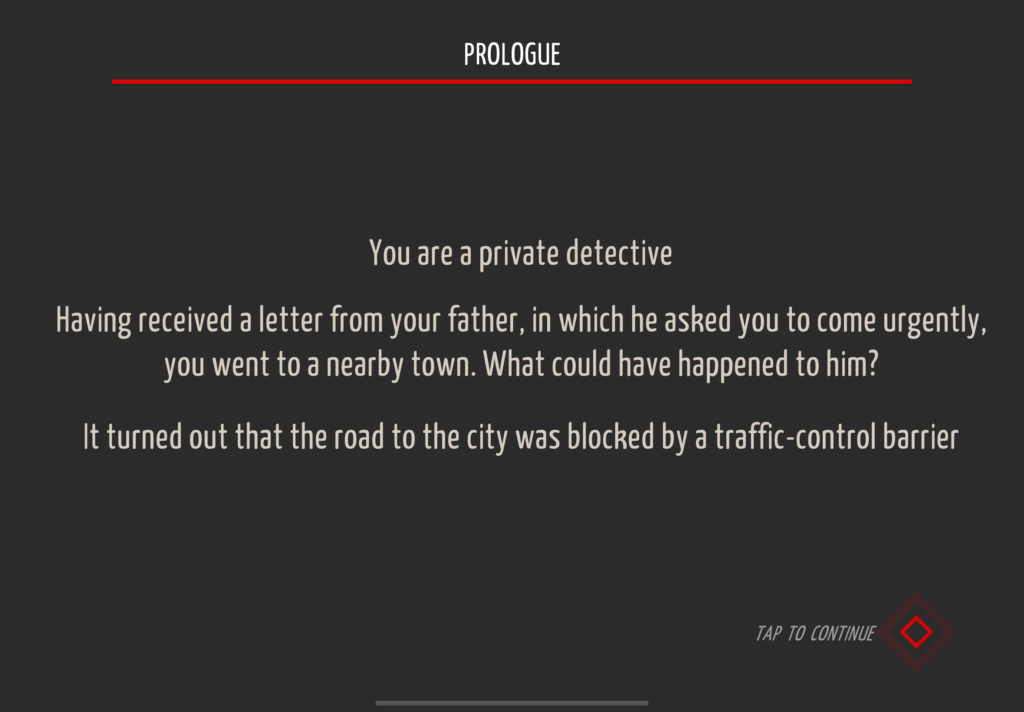Click the words 'you went to'
The image size is (1024, 712).
tap(232, 365)
